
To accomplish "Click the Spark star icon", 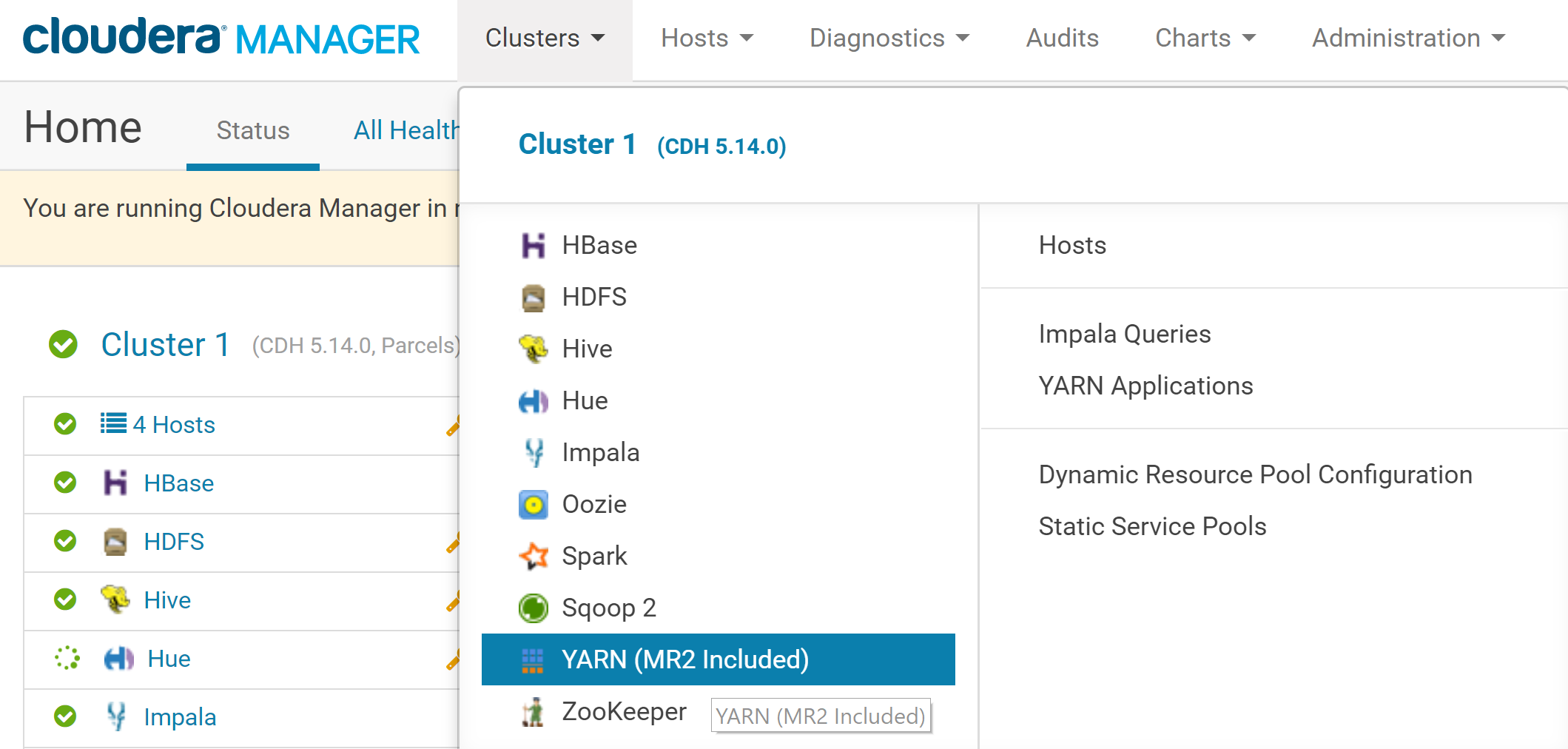I will (x=533, y=557).
